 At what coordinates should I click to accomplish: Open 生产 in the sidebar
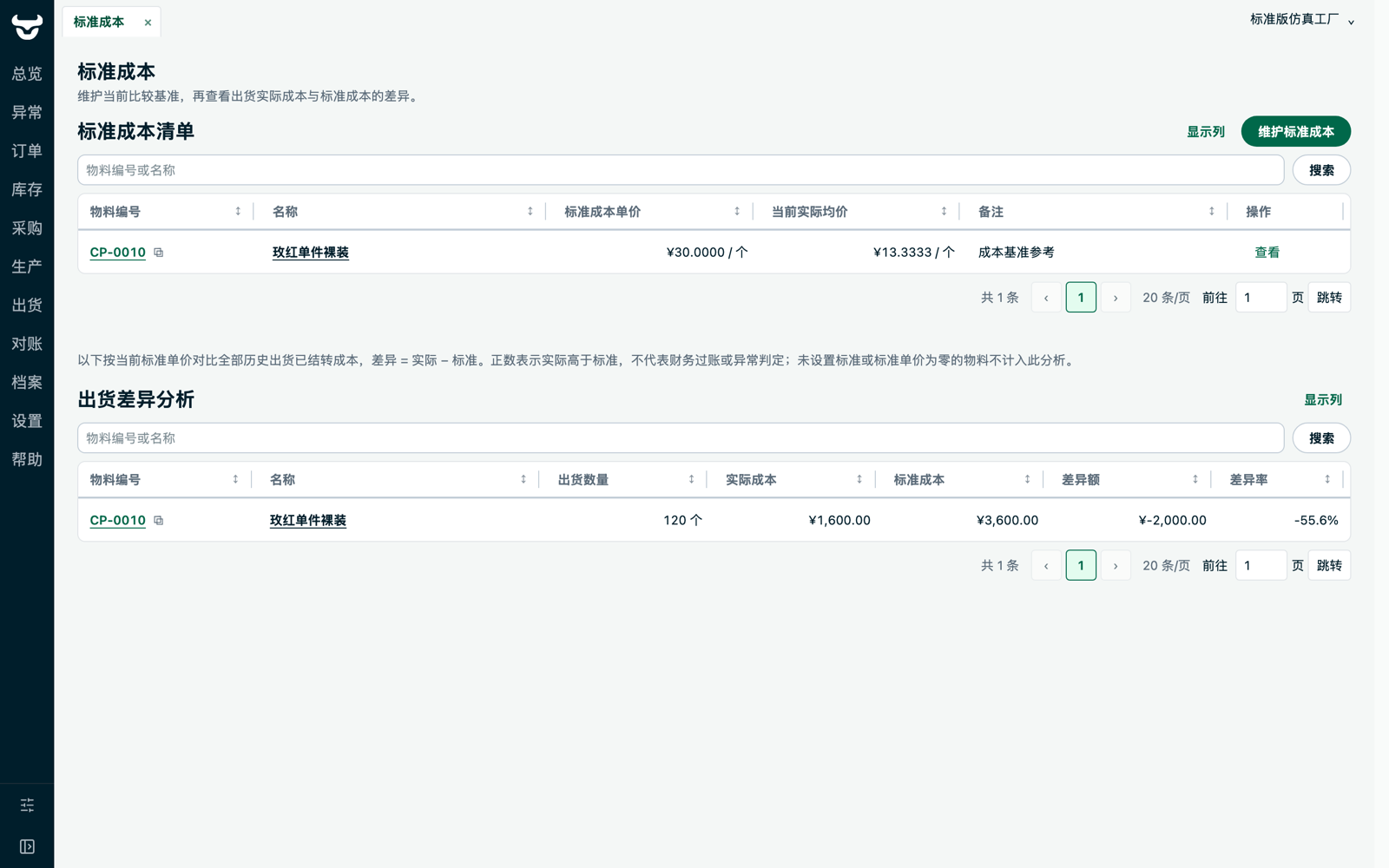click(27, 266)
